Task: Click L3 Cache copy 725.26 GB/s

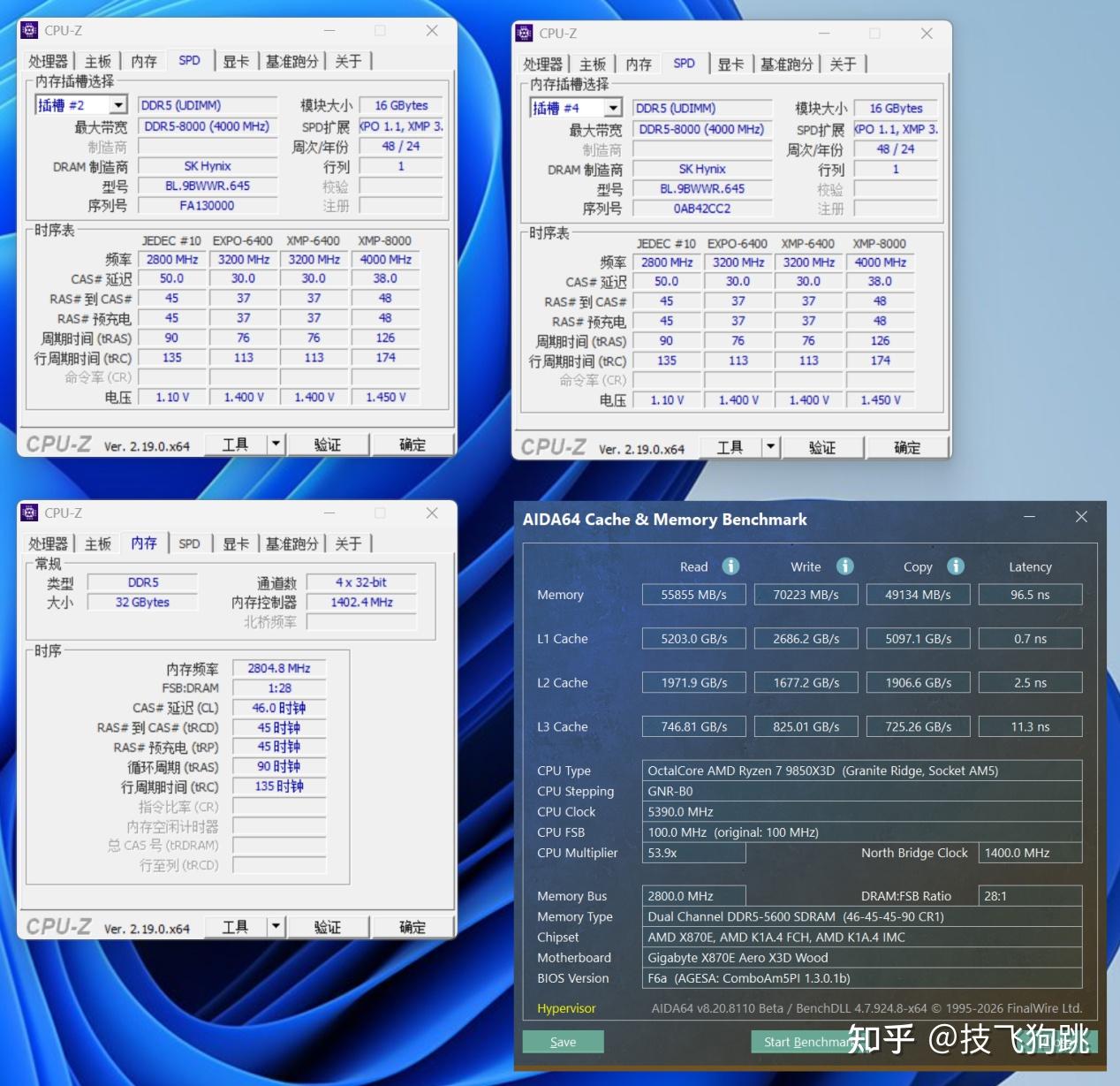Action: coord(919,726)
